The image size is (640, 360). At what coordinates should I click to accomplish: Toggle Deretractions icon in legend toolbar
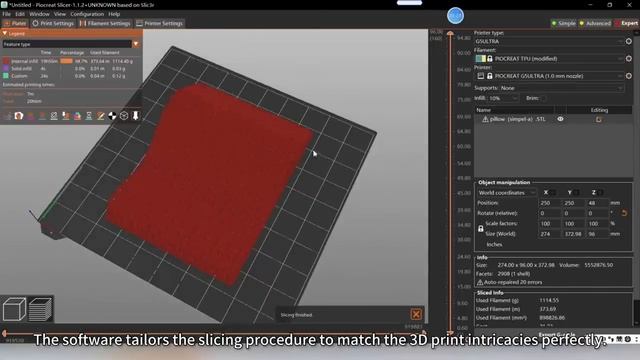[42, 116]
